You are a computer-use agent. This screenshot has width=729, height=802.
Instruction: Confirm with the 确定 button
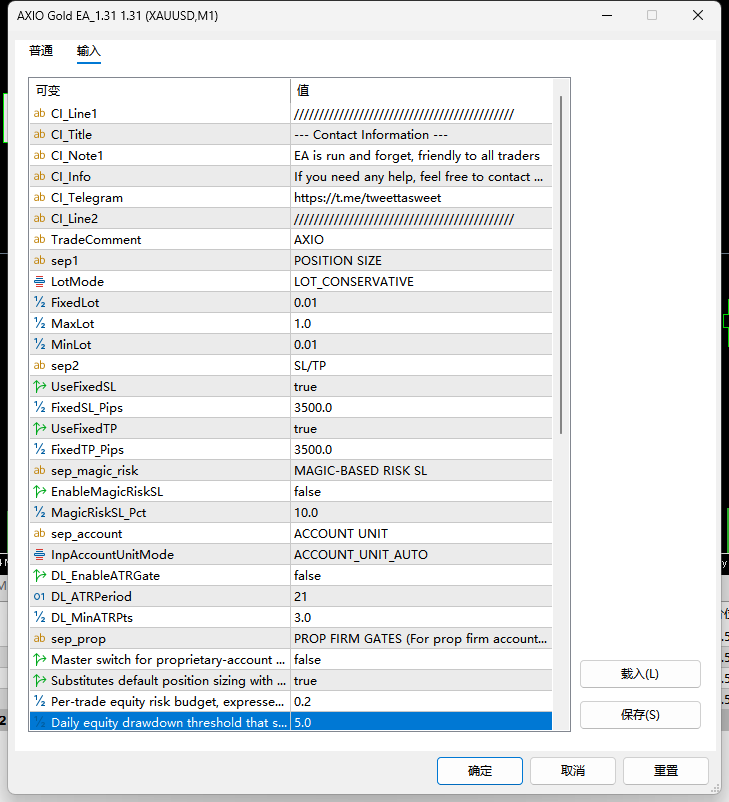[x=479, y=770]
